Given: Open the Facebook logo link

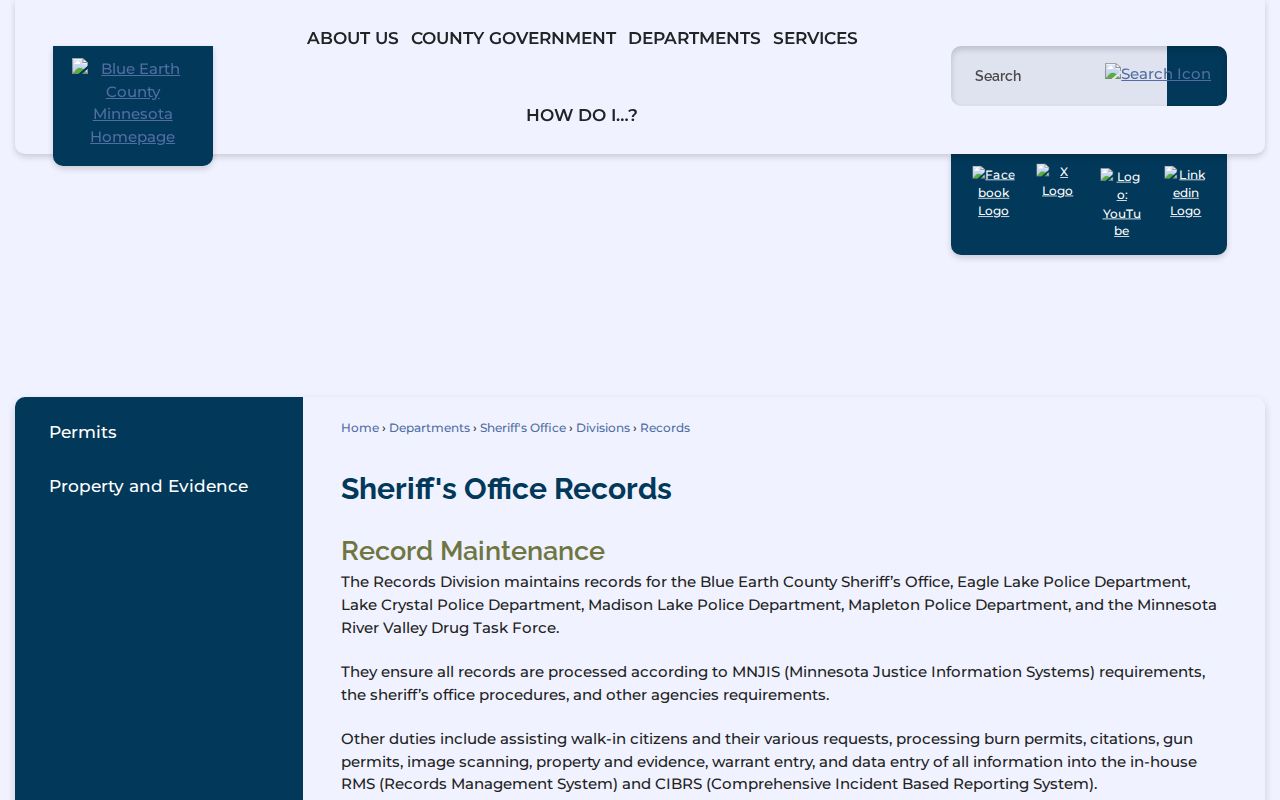Looking at the screenshot, I should 993,192.
